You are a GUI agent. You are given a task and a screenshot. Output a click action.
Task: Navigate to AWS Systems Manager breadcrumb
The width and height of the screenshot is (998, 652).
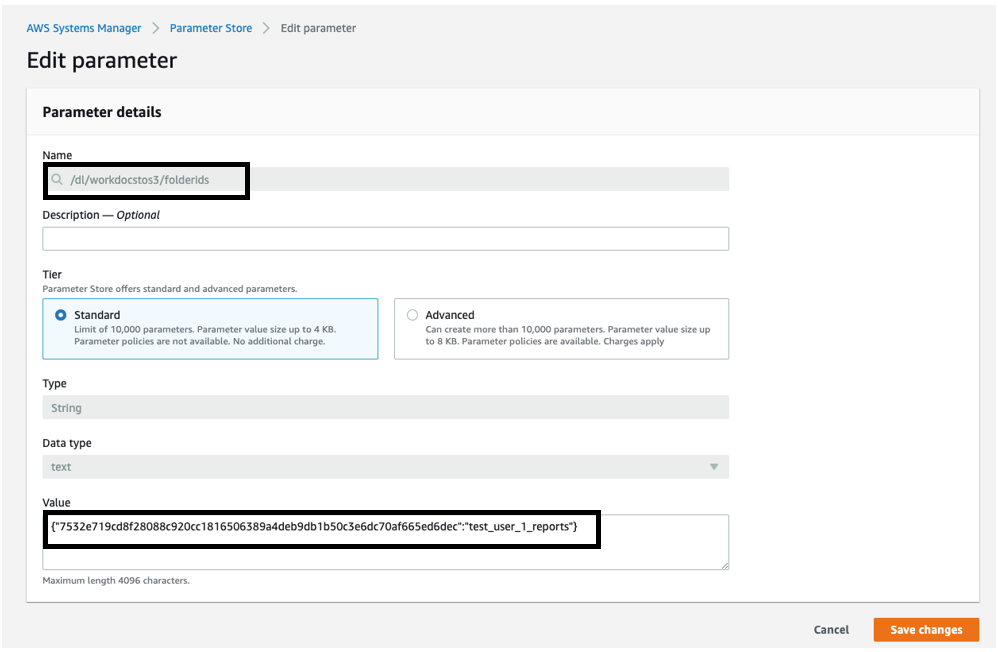tap(84, 27)
